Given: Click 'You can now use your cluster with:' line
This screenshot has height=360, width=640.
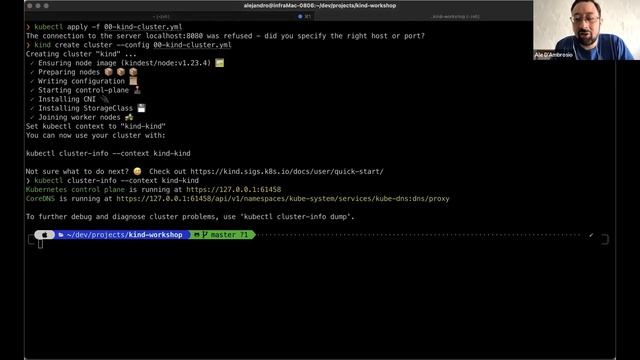Looking at the screenshot, I should click(96, 135).
